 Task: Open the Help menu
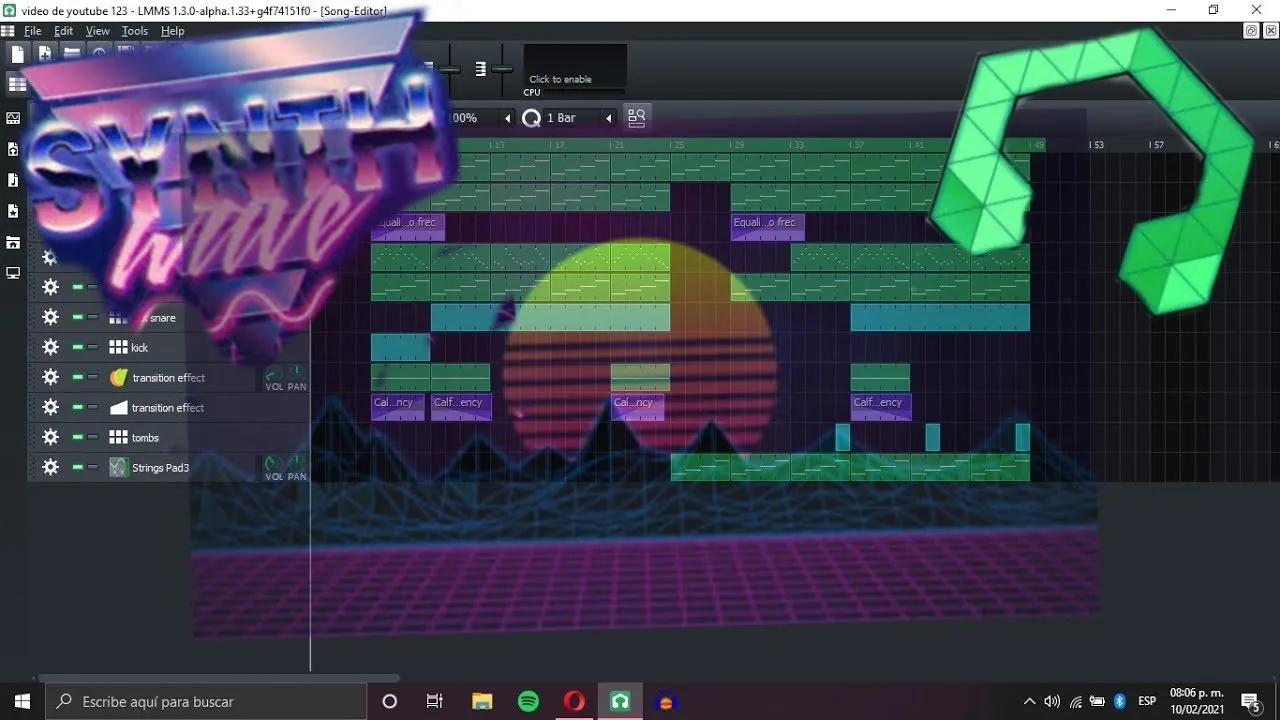pyautogui.click(x=173, y=31)
